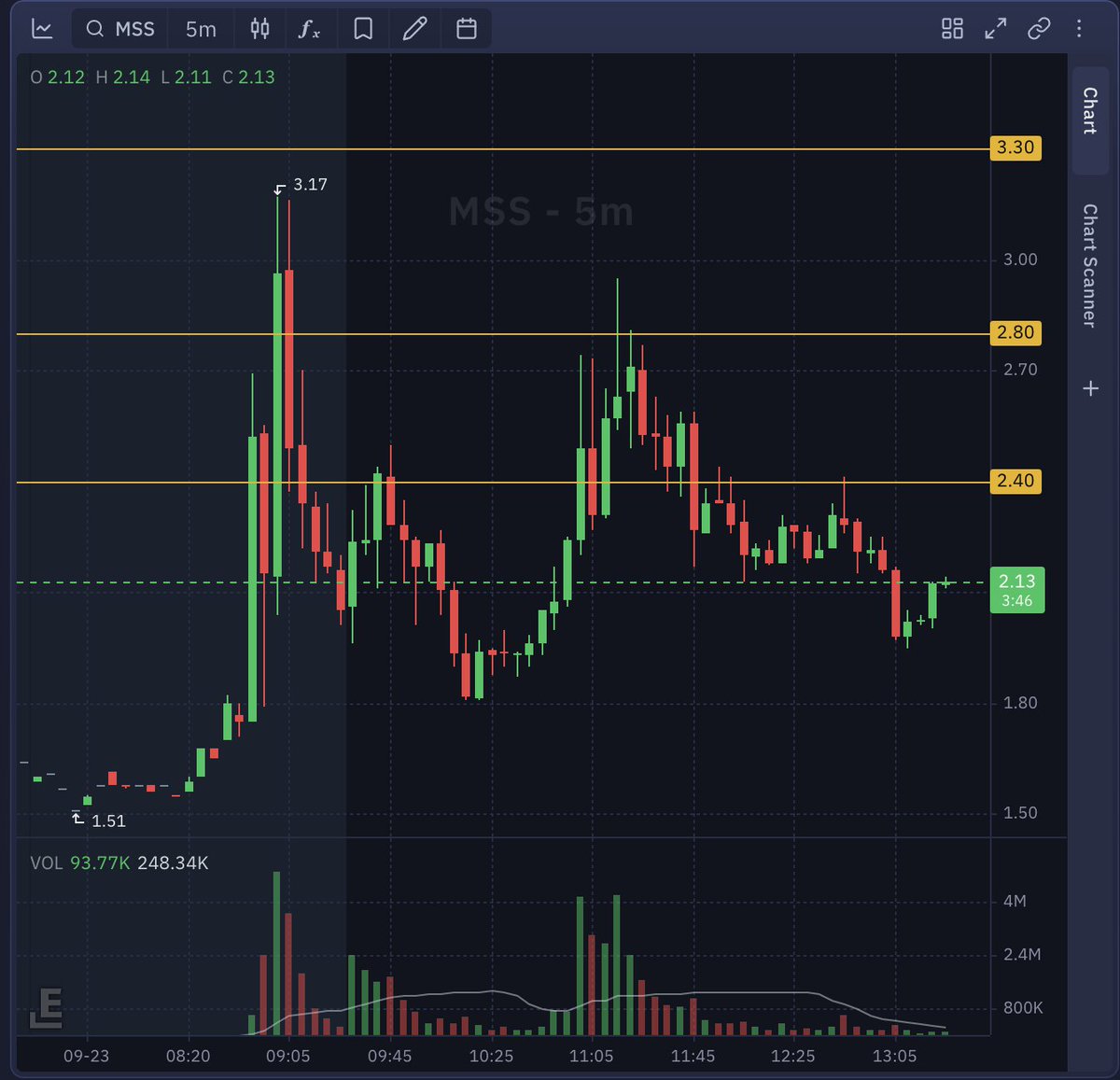Open the three-dot more options menu
1120x1080 pixels.
(1079, 29)
